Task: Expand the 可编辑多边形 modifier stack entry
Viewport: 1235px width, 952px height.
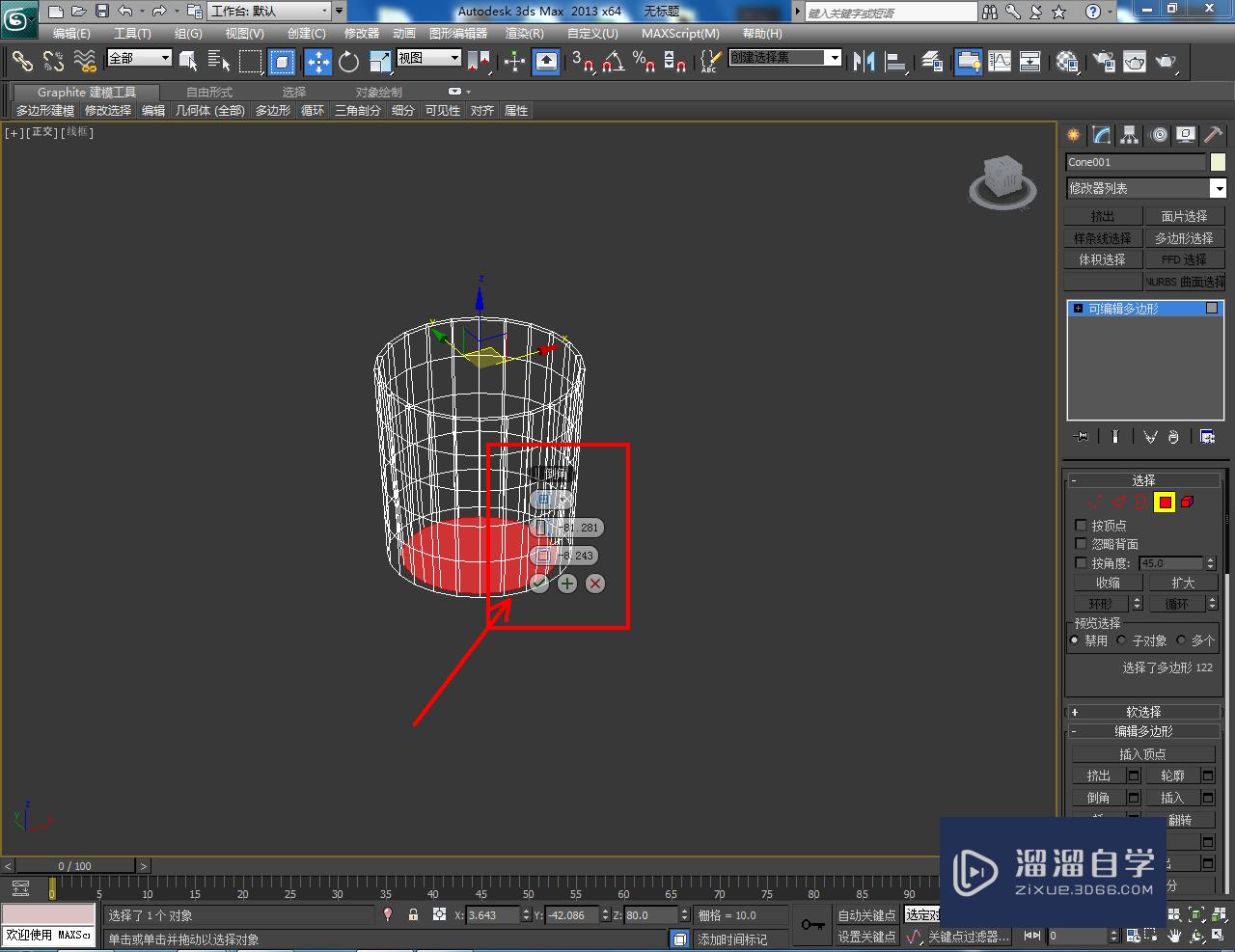Action: pos(1078,309)
